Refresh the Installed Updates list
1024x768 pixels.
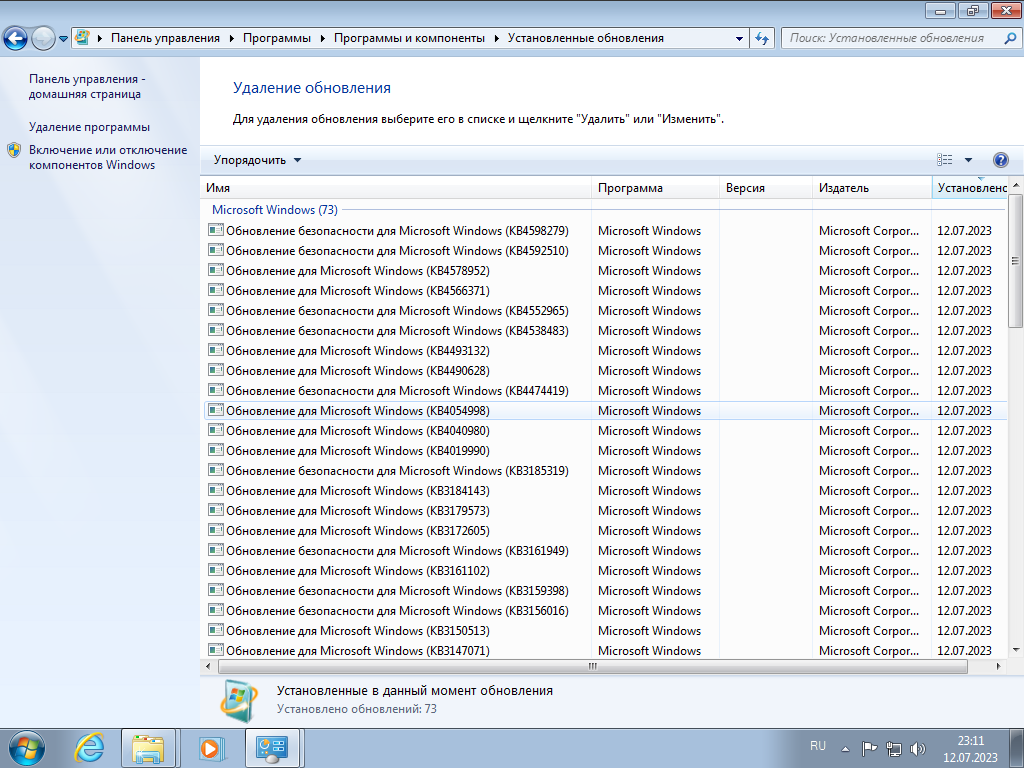tap(762, 38)
